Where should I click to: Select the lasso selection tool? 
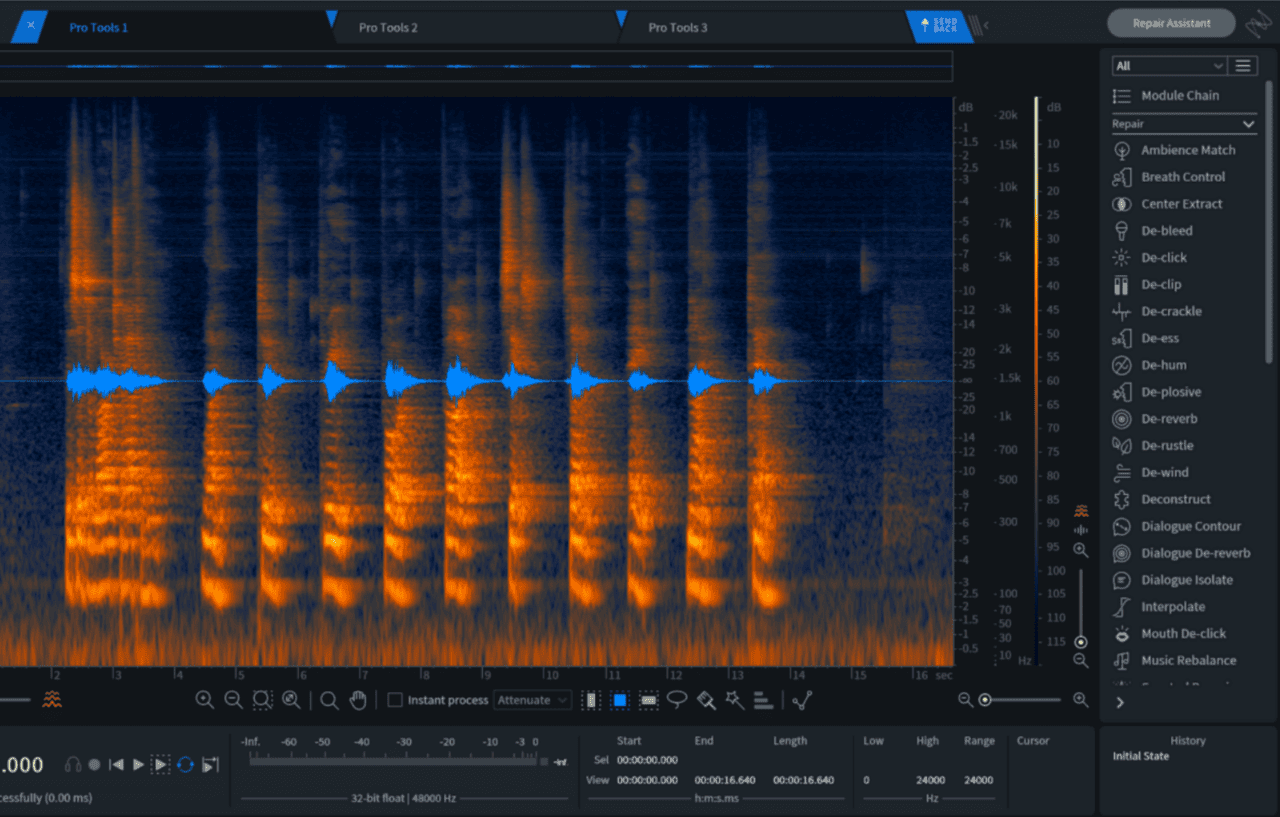point(678,699)
